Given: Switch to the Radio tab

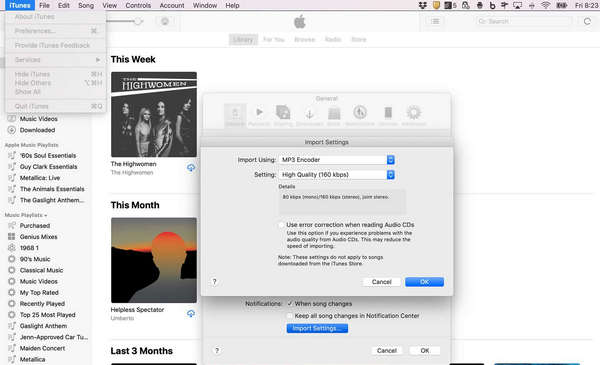Looking at the screenshot, I should (x=333, y=39).
